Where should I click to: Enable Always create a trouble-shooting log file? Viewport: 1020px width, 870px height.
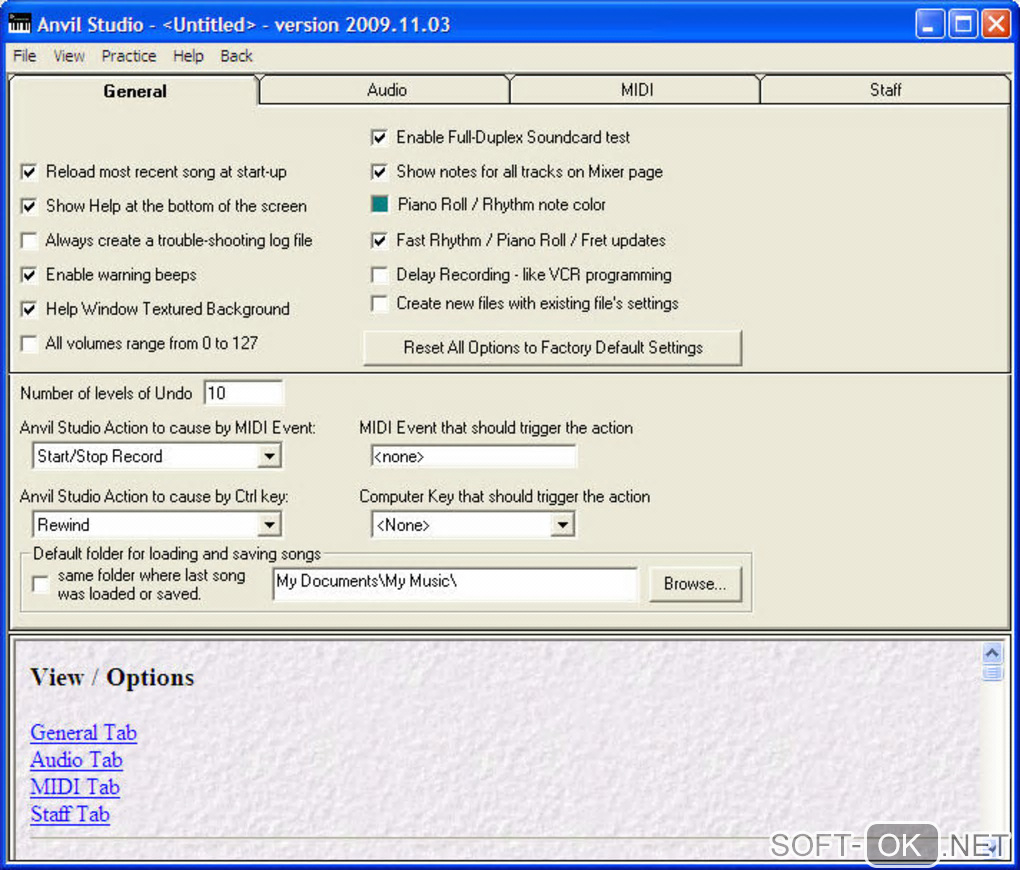tap(29, 241)
